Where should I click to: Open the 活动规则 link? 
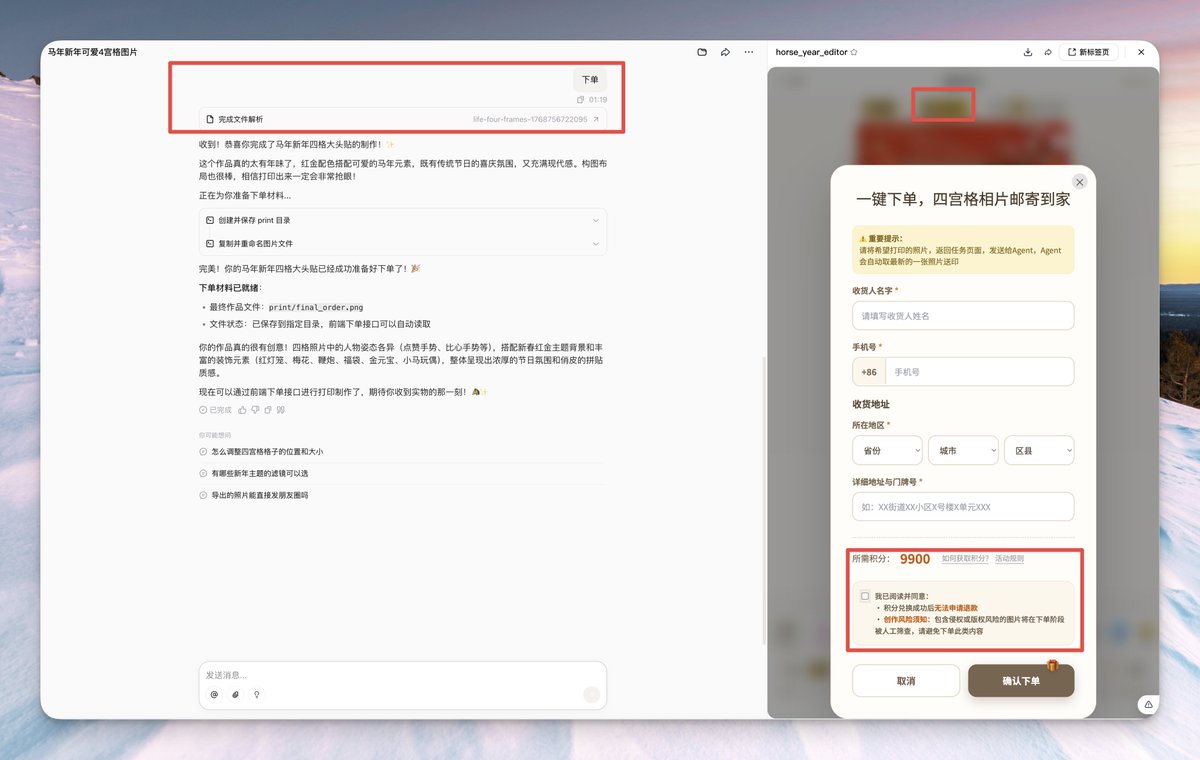pos(1009,559)
